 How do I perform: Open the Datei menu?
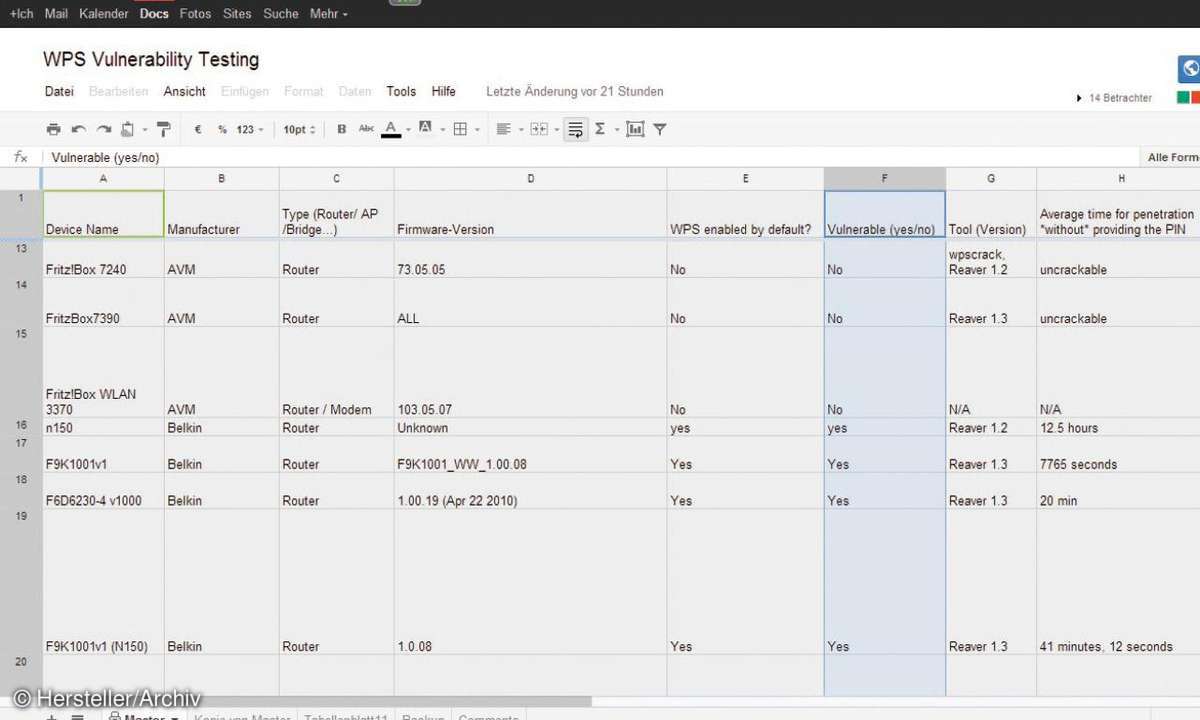[59, 91]
